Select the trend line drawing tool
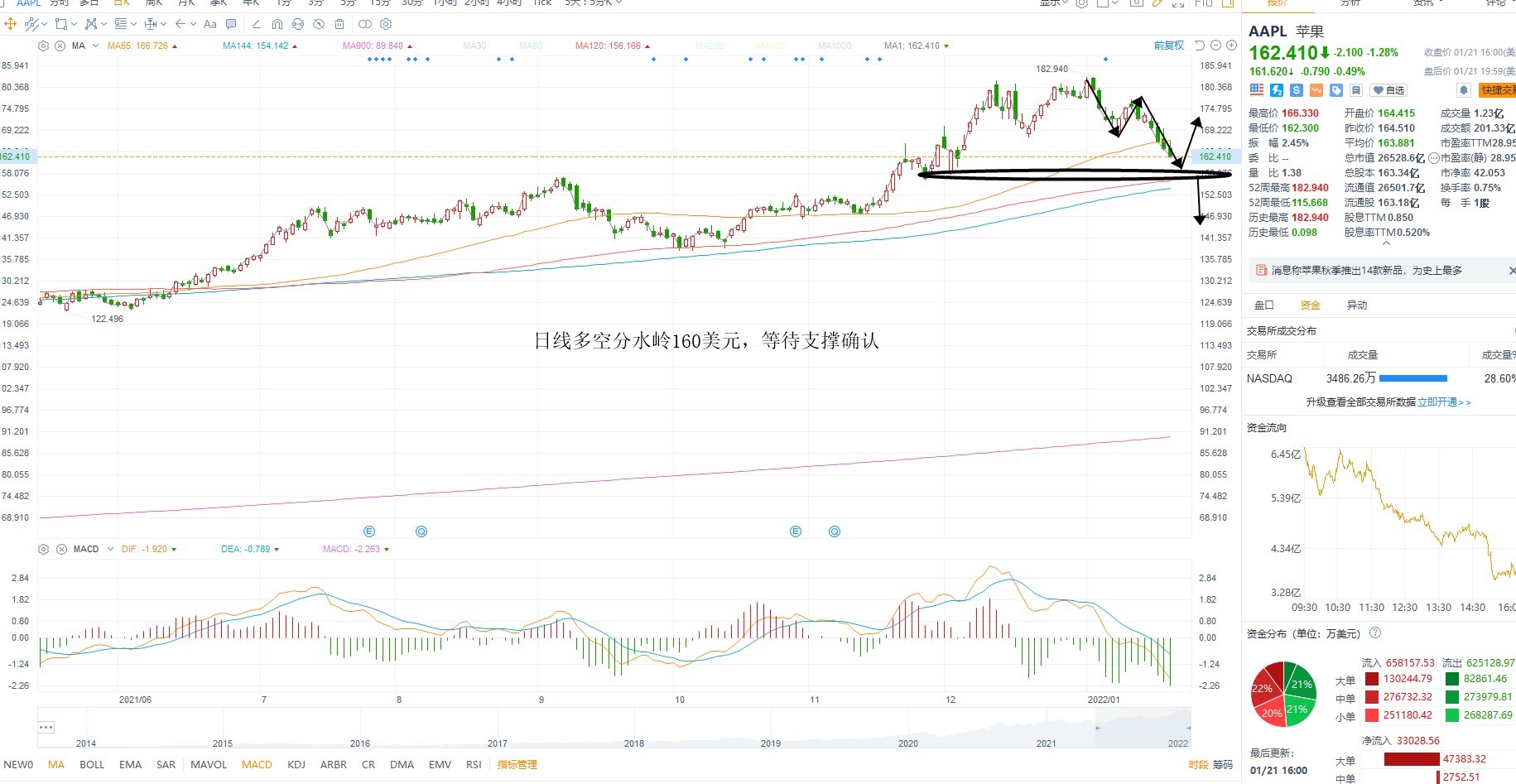This screenshot has width=1516, height=784. pyautogui.click(x=31, y=24)
